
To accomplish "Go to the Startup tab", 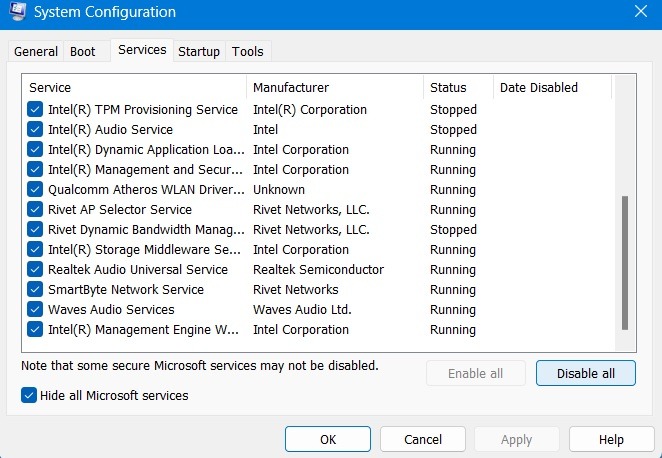I will 199,51.
